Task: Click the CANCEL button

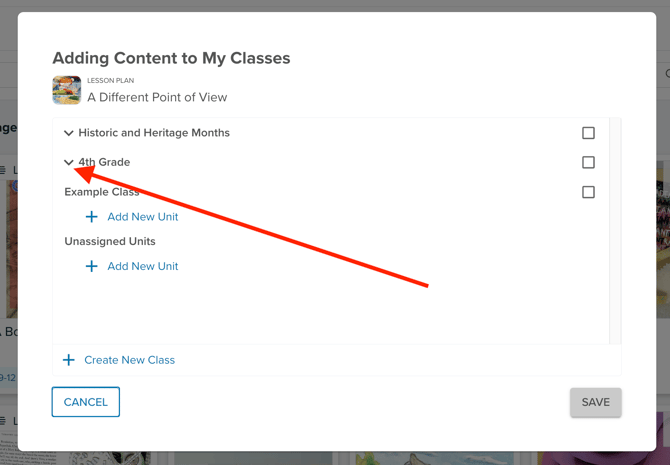Action: click(85, 402)
